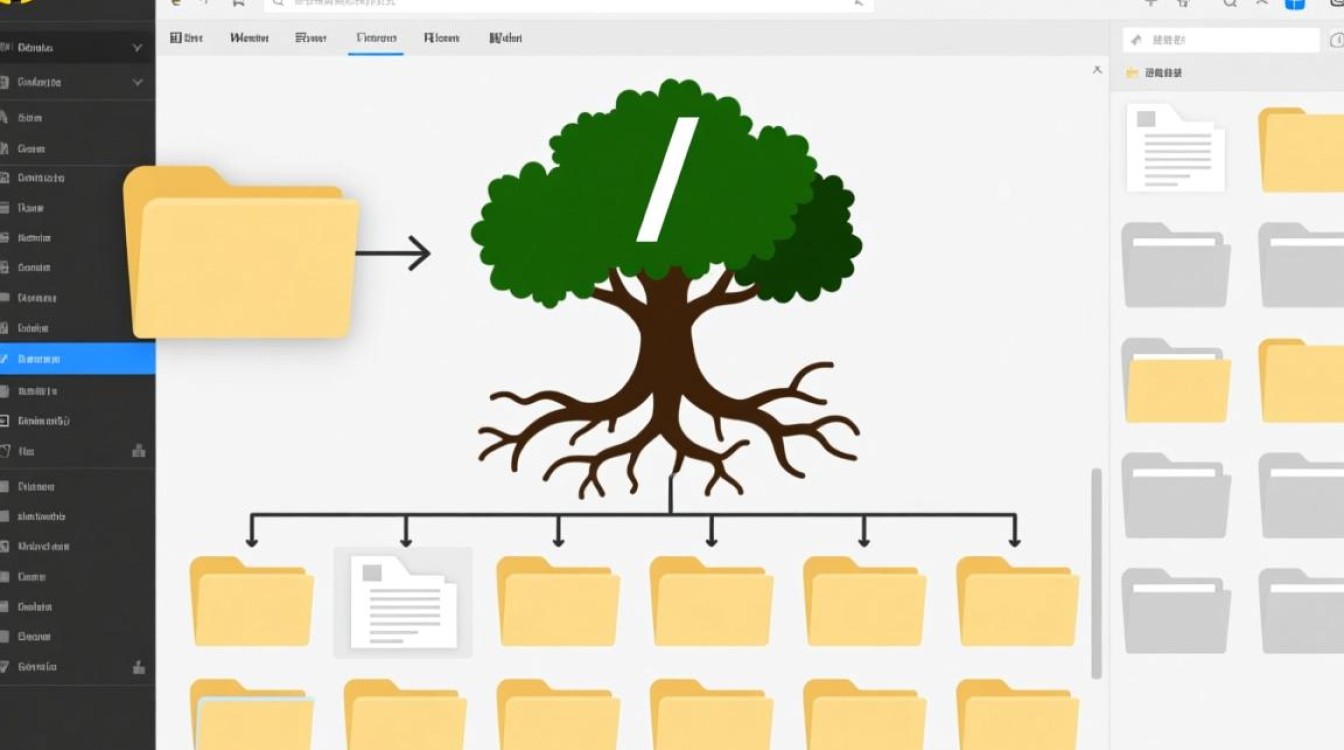
Task: Select the blue highlighted sidebar item
Action: click(77, 358)
